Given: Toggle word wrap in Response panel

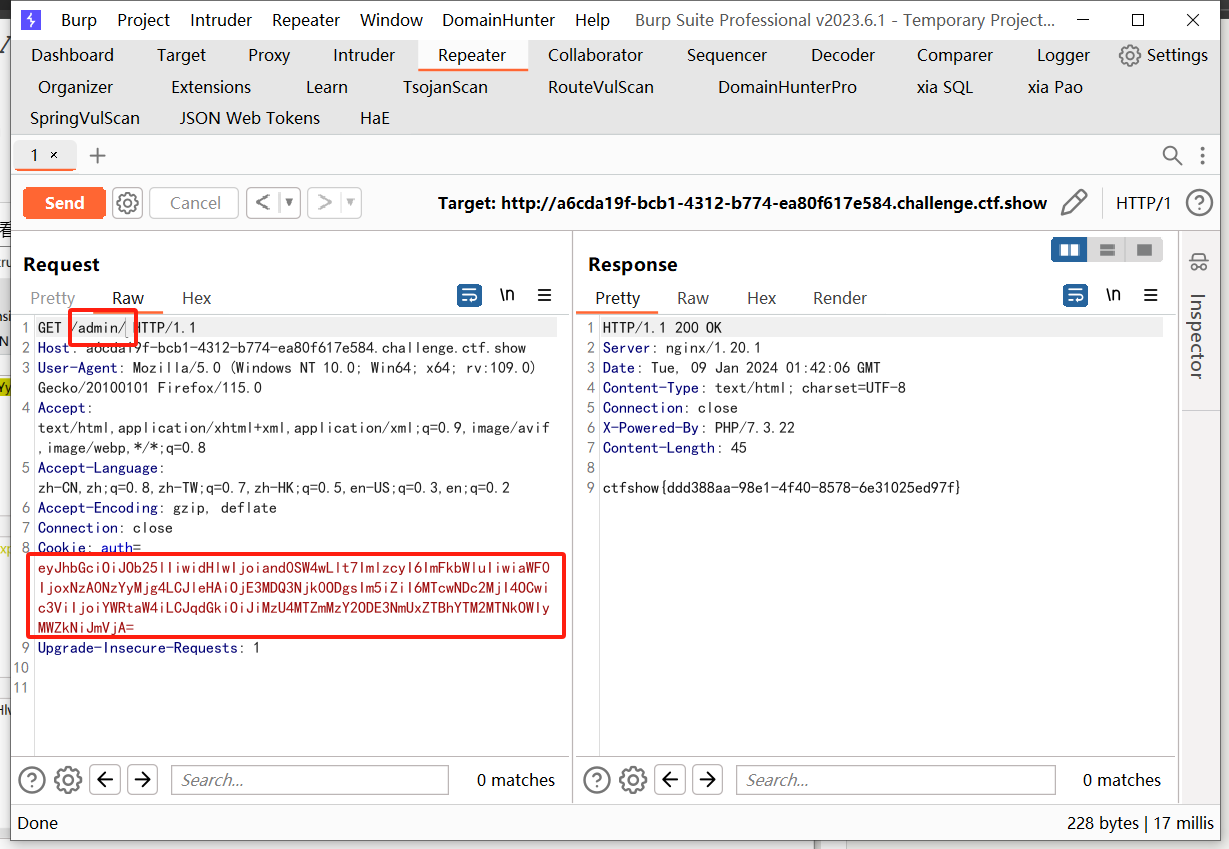Looking at the screenshot, I should pyautogui.click(x=1074, y=296).
